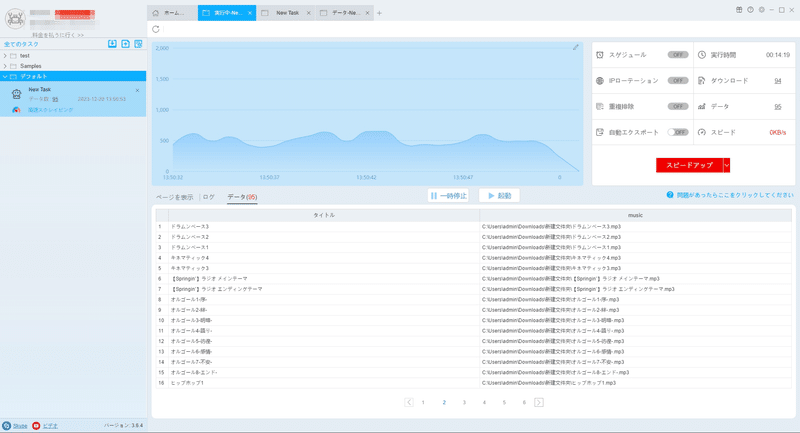
Task: Toggle the スケジュール switch
Action: pos(678,55)
